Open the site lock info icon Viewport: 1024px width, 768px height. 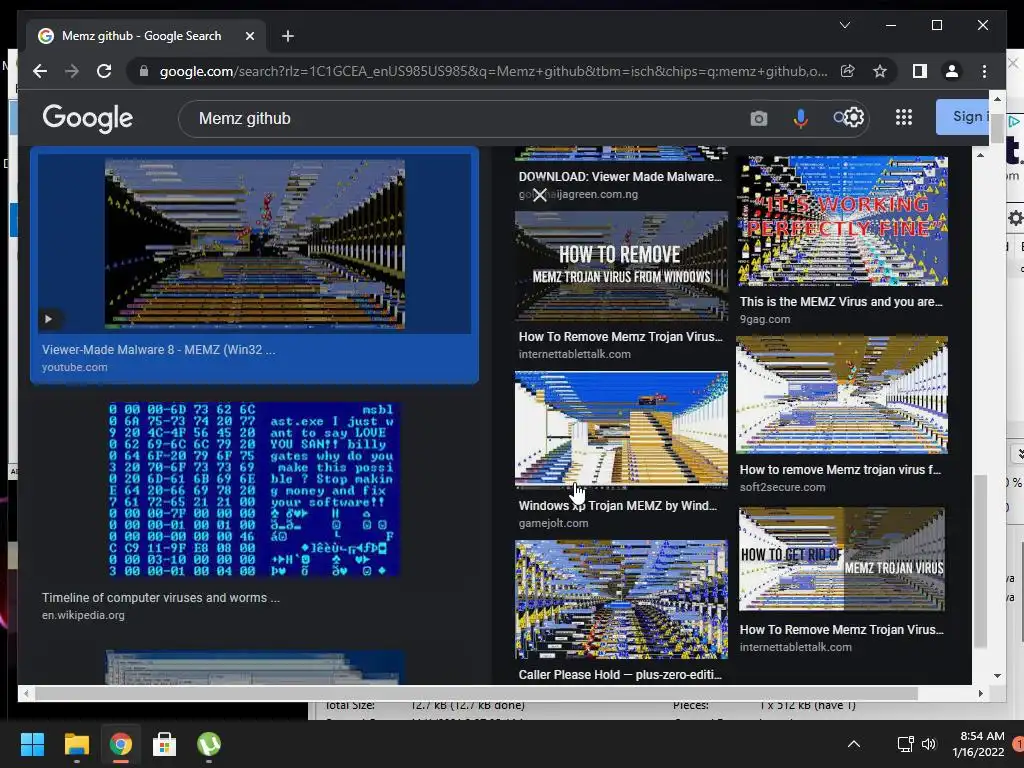pos(144,71)
